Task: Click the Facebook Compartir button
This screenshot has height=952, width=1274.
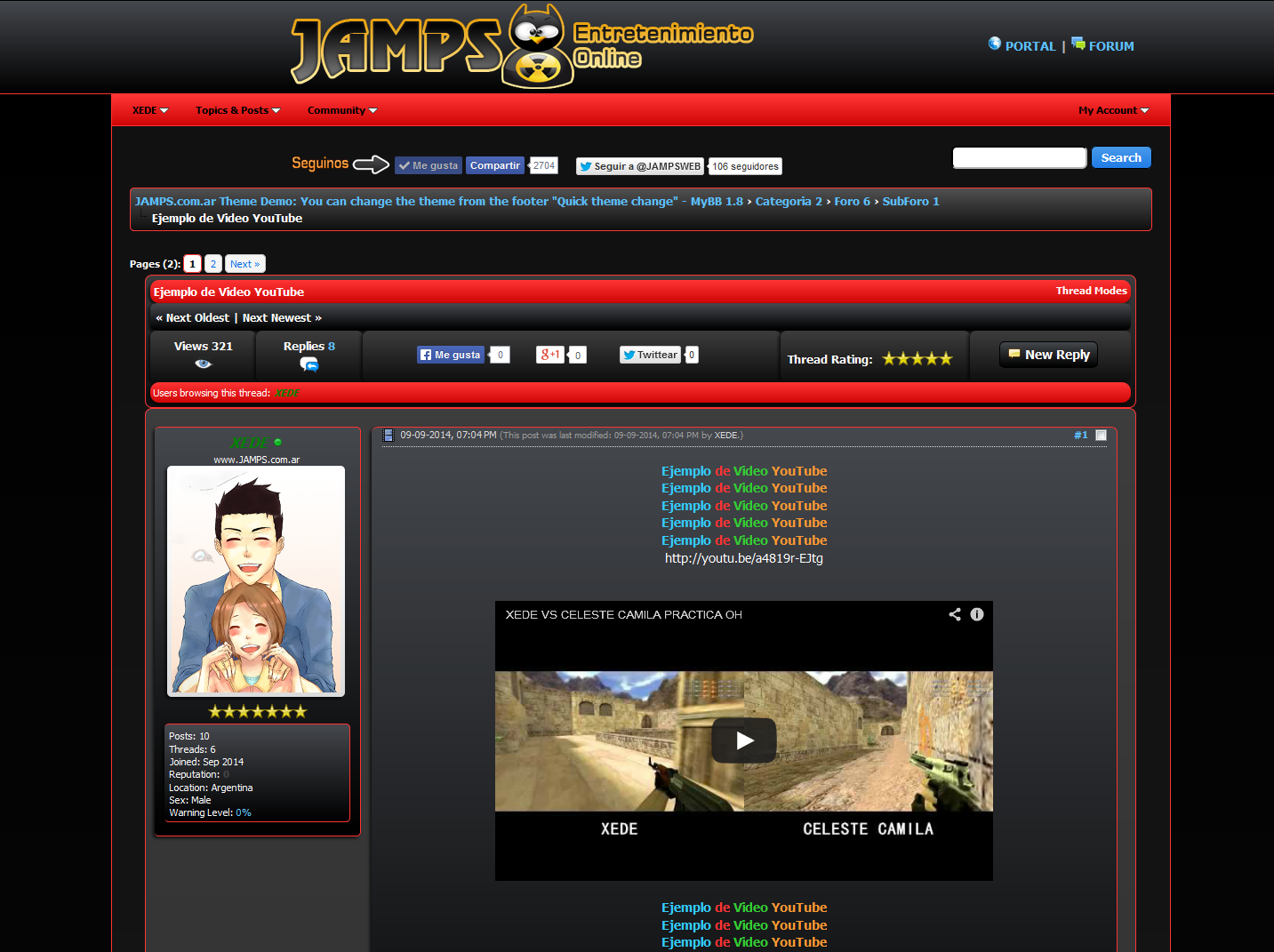Action: click(x=495, y=165)
